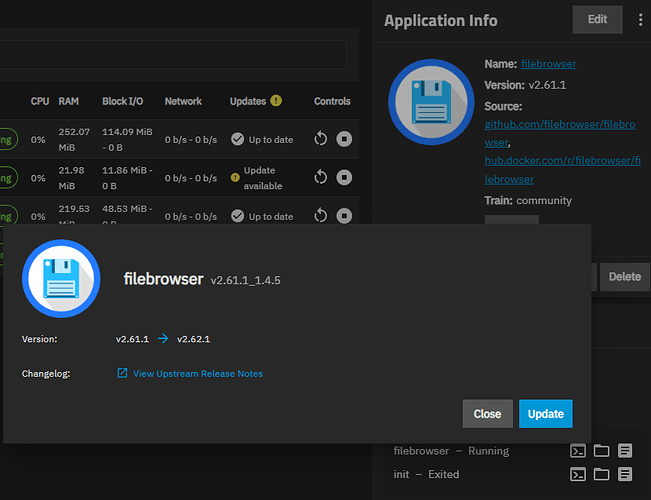Viewport: 651px width, 500px height.
Task: Click the Edit button in Application Info
Action: click(597, 20)
